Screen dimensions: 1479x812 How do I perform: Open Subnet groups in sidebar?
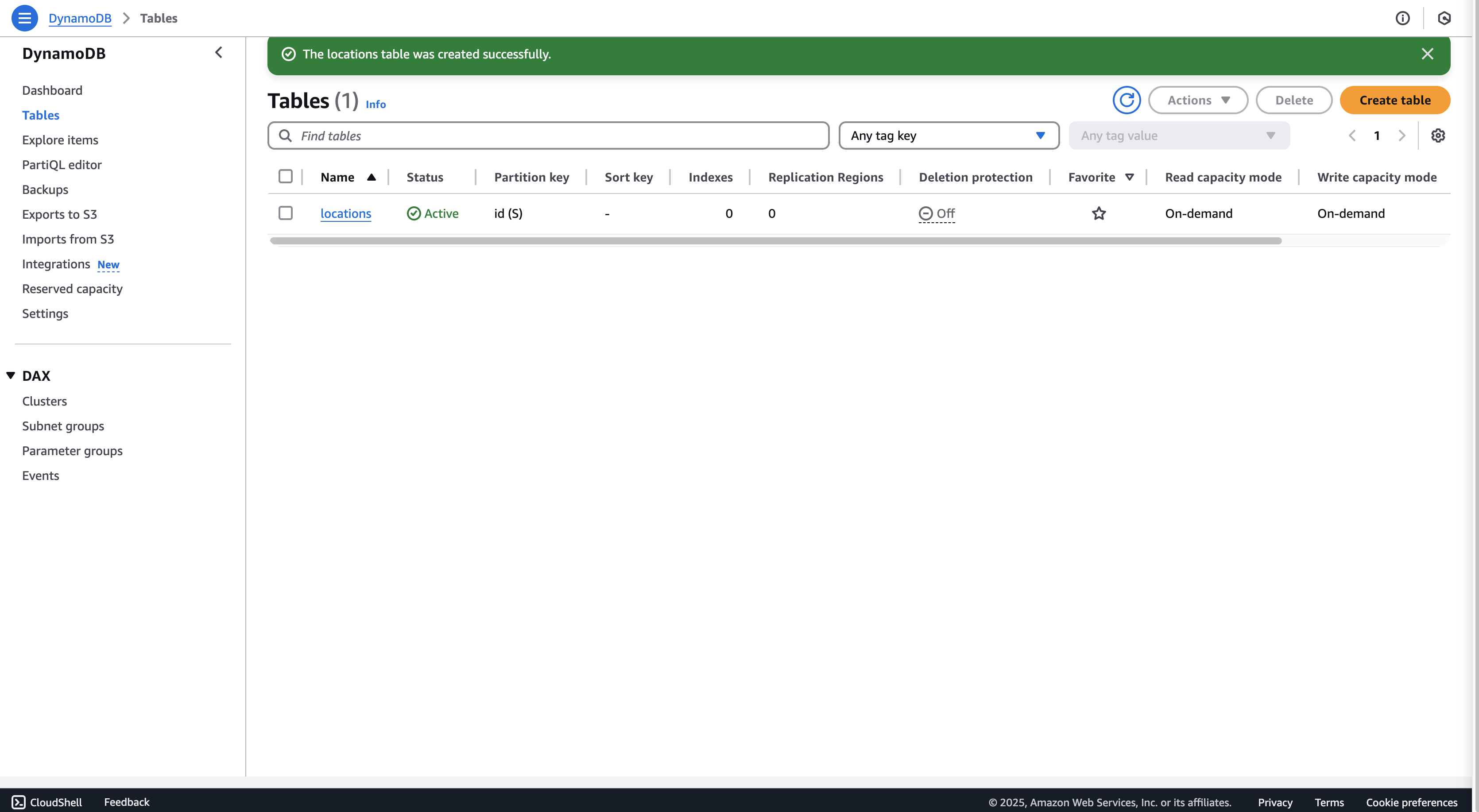point(63,426)
